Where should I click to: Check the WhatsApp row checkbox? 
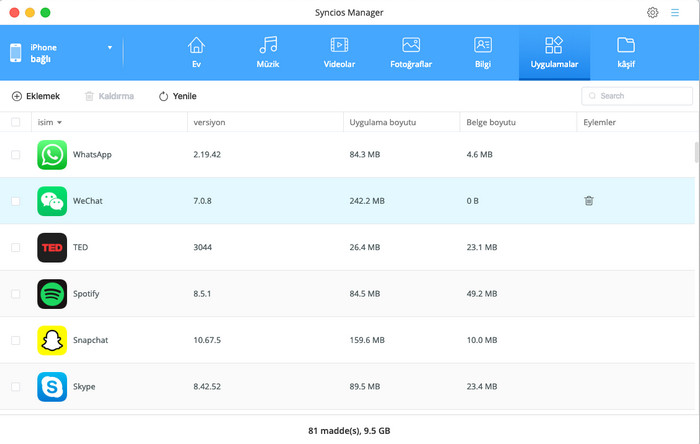pos(16,154)
